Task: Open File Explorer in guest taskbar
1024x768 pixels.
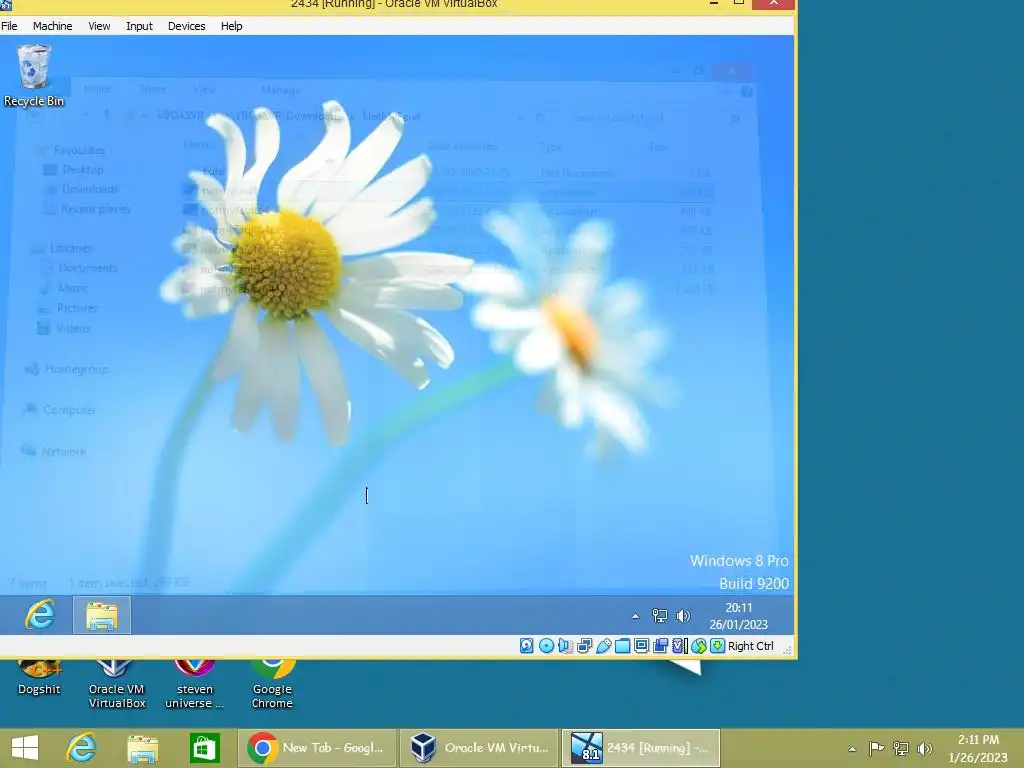Action: [102, 615]
